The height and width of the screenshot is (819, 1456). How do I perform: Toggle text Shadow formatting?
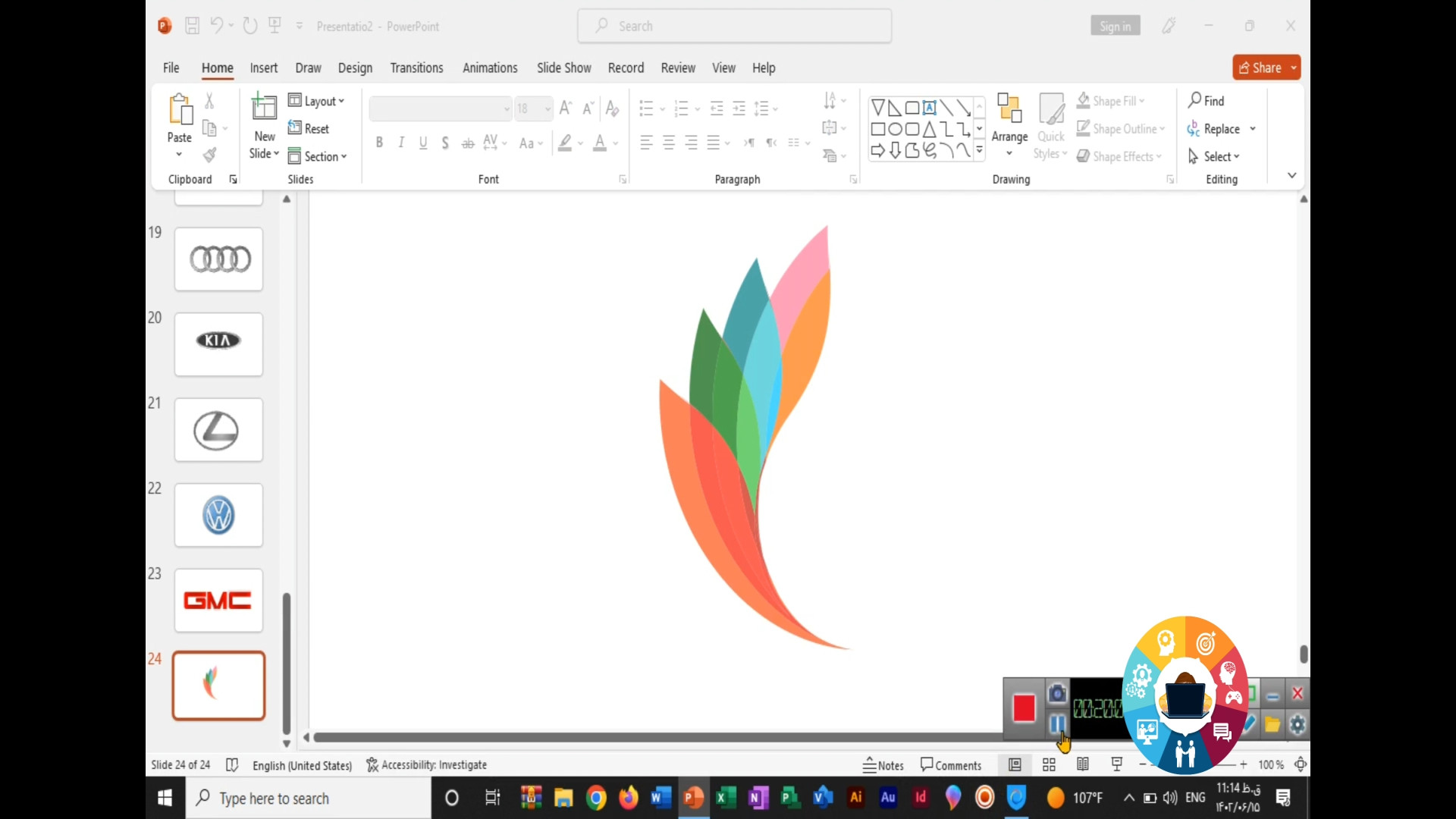point(445,143)
